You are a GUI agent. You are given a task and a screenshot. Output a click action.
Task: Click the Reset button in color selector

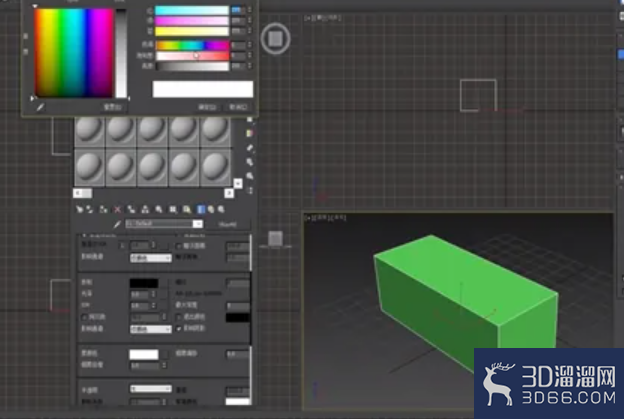tap(113, 107)
